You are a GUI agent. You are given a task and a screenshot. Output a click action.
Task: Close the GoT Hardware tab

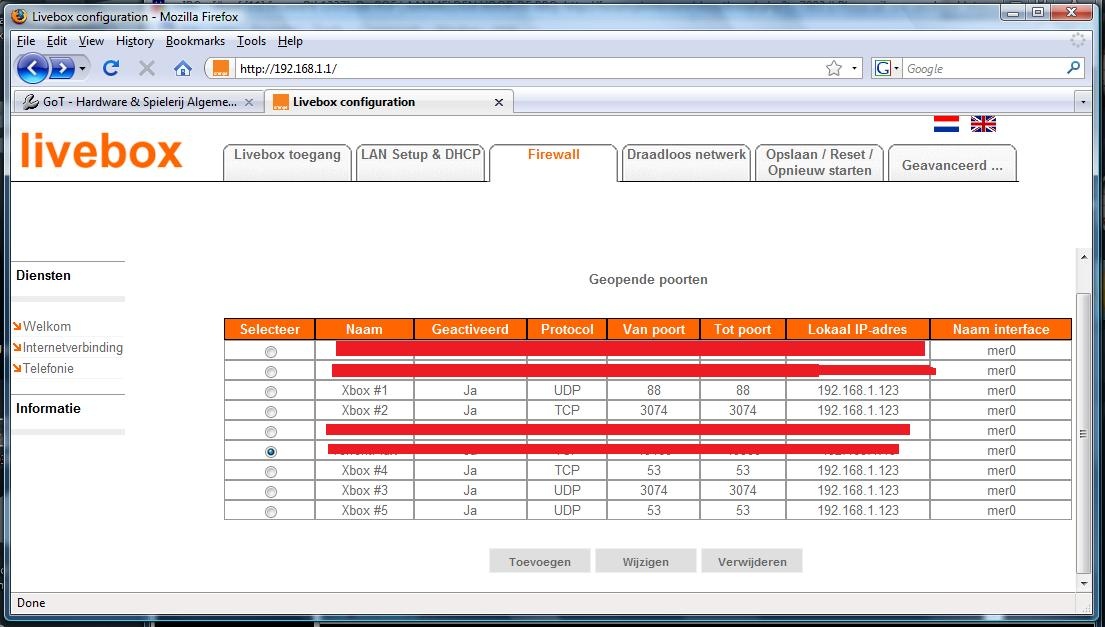click(x=249, y=102)
